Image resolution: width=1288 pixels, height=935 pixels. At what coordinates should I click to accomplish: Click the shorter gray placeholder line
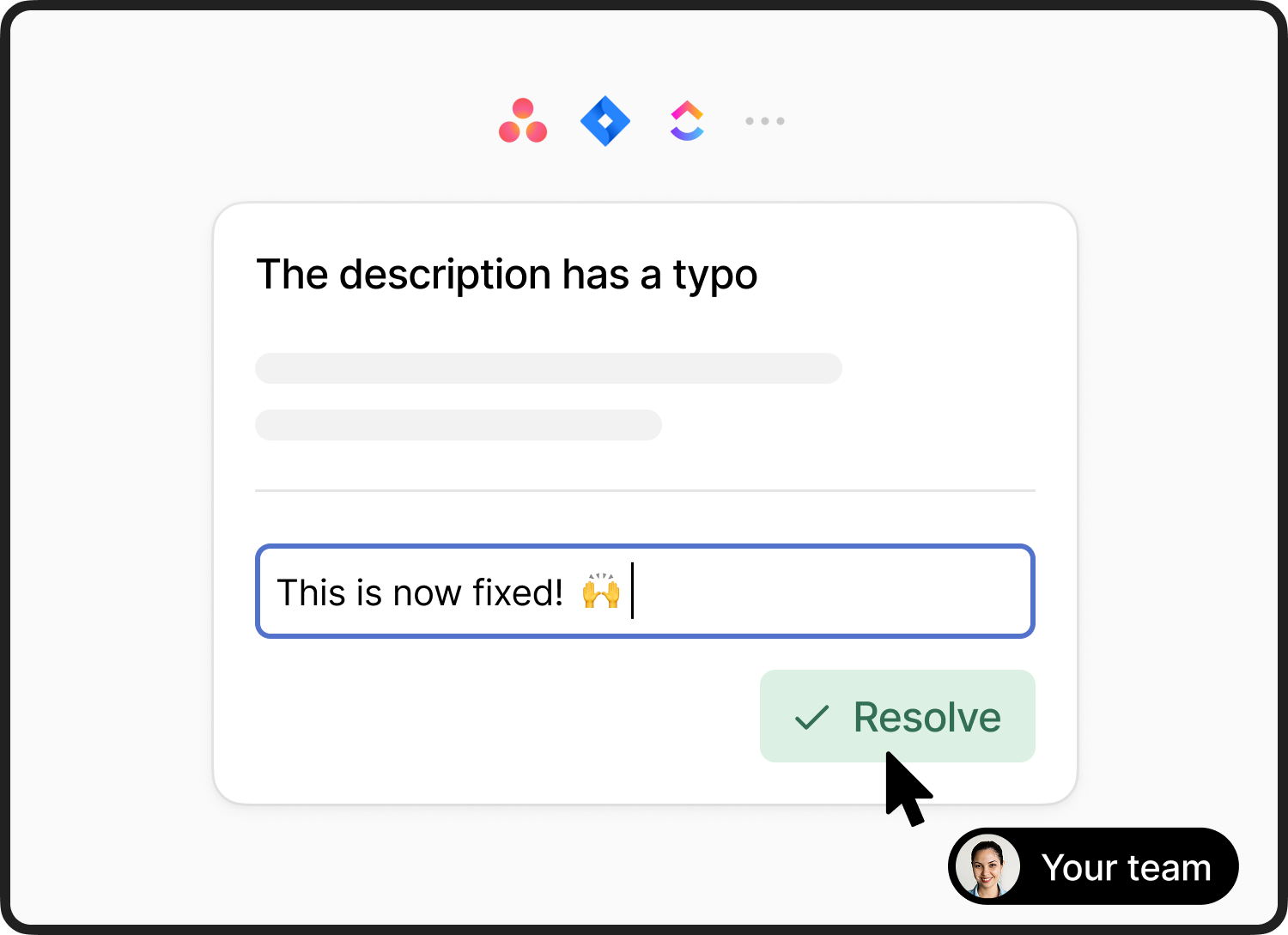click(x=459, y=425)
